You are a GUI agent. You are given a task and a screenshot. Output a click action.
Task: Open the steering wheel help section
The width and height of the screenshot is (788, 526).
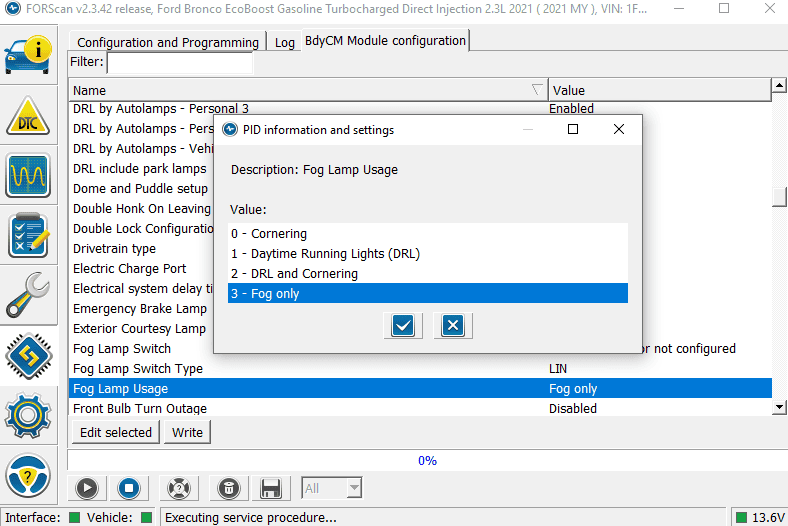pyautogui.click(x=28, y=475)
